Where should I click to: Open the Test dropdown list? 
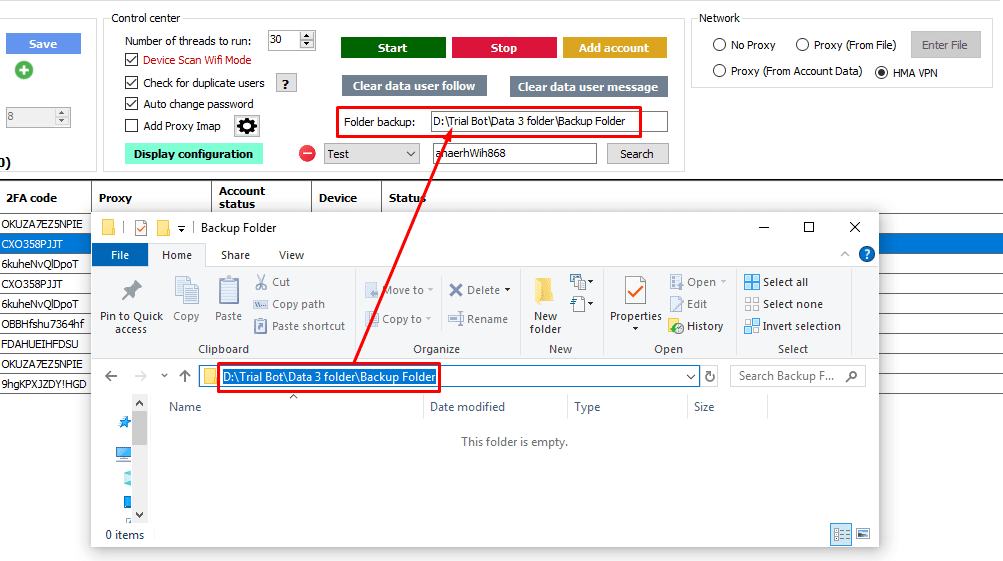(x=411, y=154)
